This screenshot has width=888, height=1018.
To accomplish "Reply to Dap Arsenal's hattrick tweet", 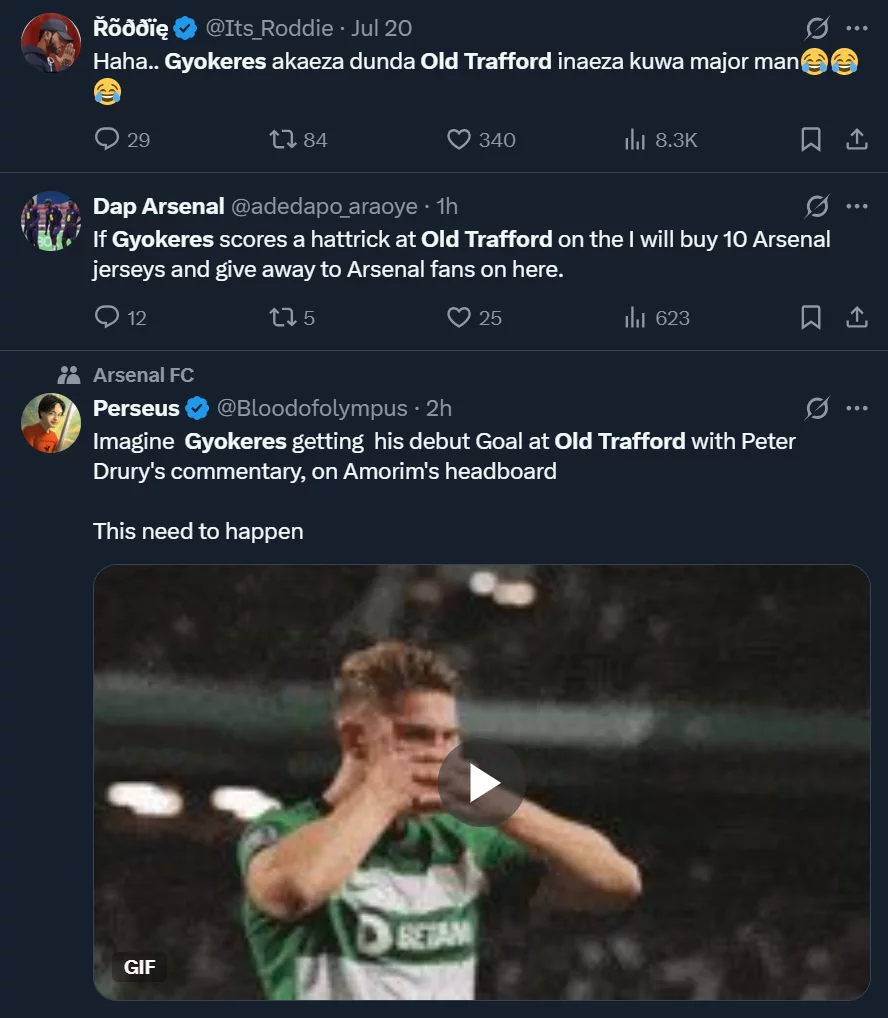I will (x=107, y=318).
